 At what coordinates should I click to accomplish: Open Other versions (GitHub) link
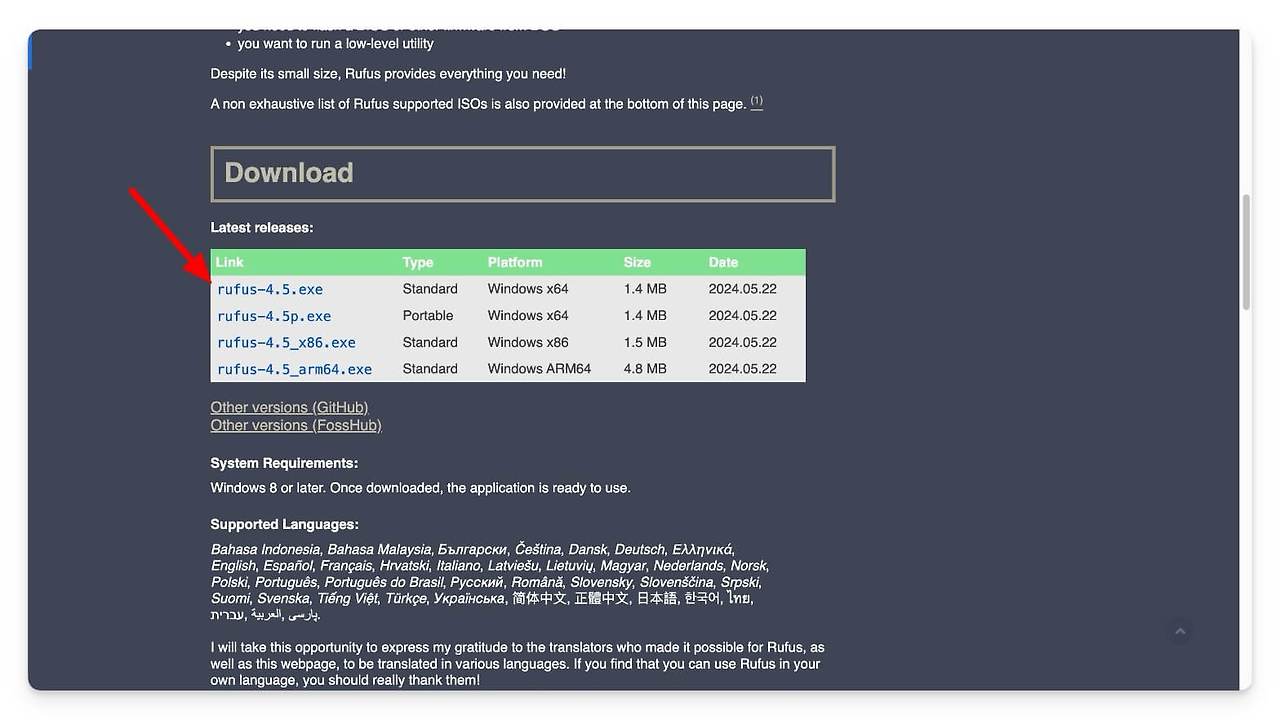pyautogui.click(x=289, y=407)
